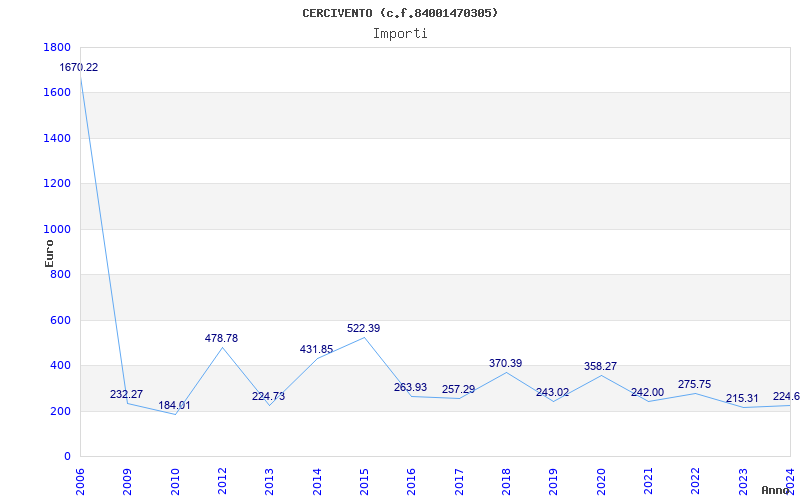Viewport: 800px width, 500px height.
Task: Click the 263.93 data label
Action: coord(411,387)
